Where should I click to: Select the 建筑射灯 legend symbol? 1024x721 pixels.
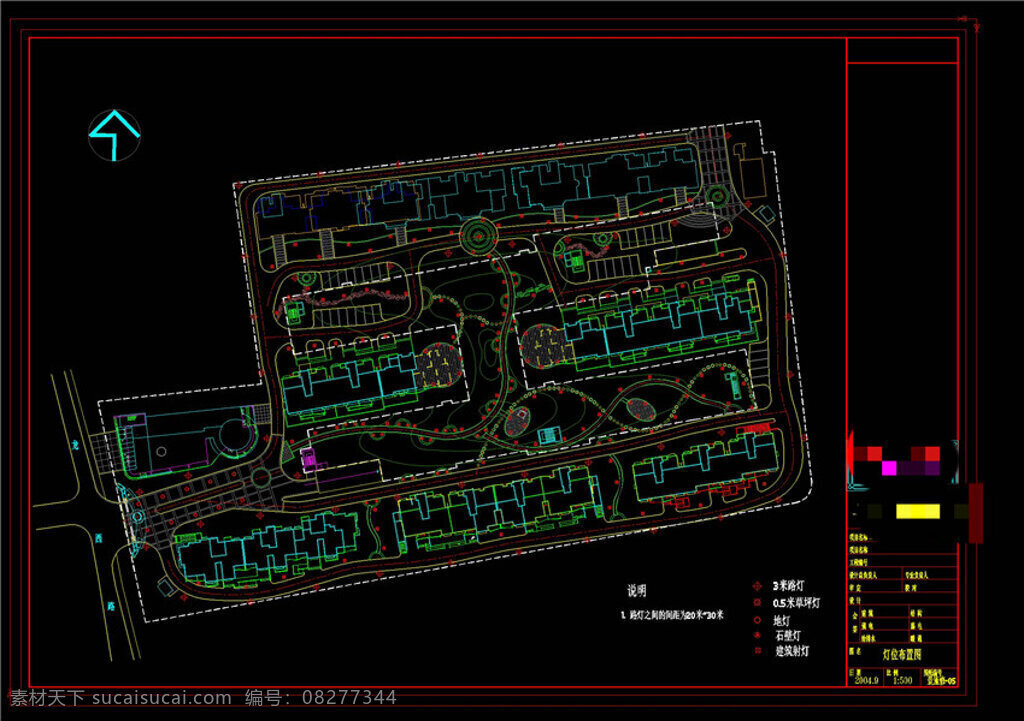(758, 650)
